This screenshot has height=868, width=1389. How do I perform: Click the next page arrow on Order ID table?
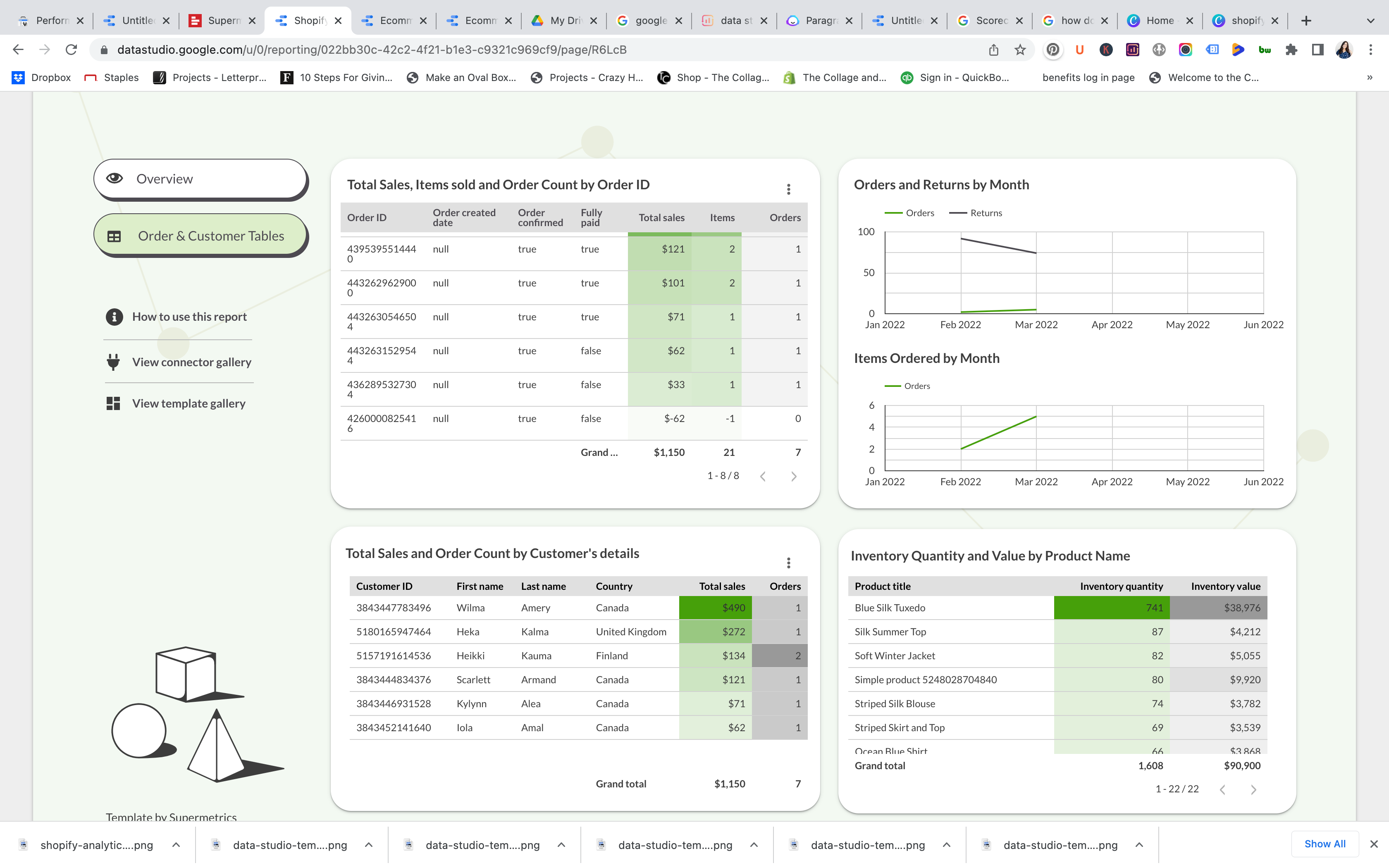pos(795,477)
